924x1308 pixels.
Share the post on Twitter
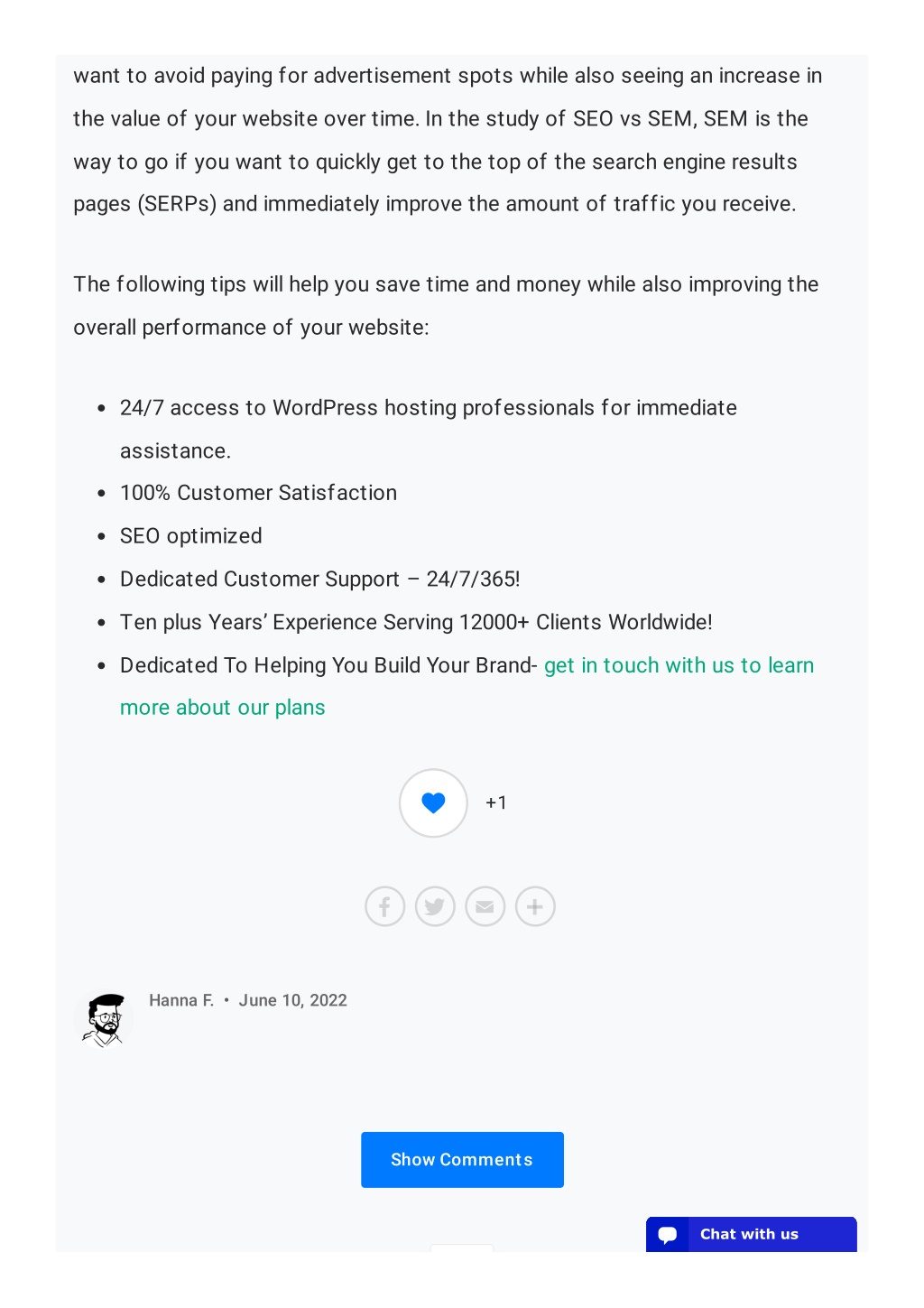coord(435,906)
